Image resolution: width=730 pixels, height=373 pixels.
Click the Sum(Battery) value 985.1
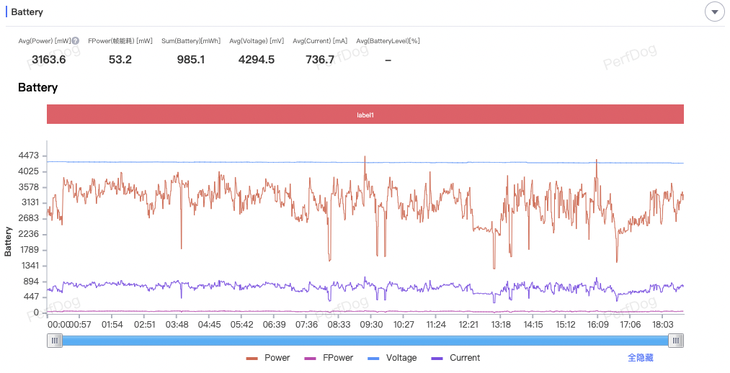(x=191, y=60)
